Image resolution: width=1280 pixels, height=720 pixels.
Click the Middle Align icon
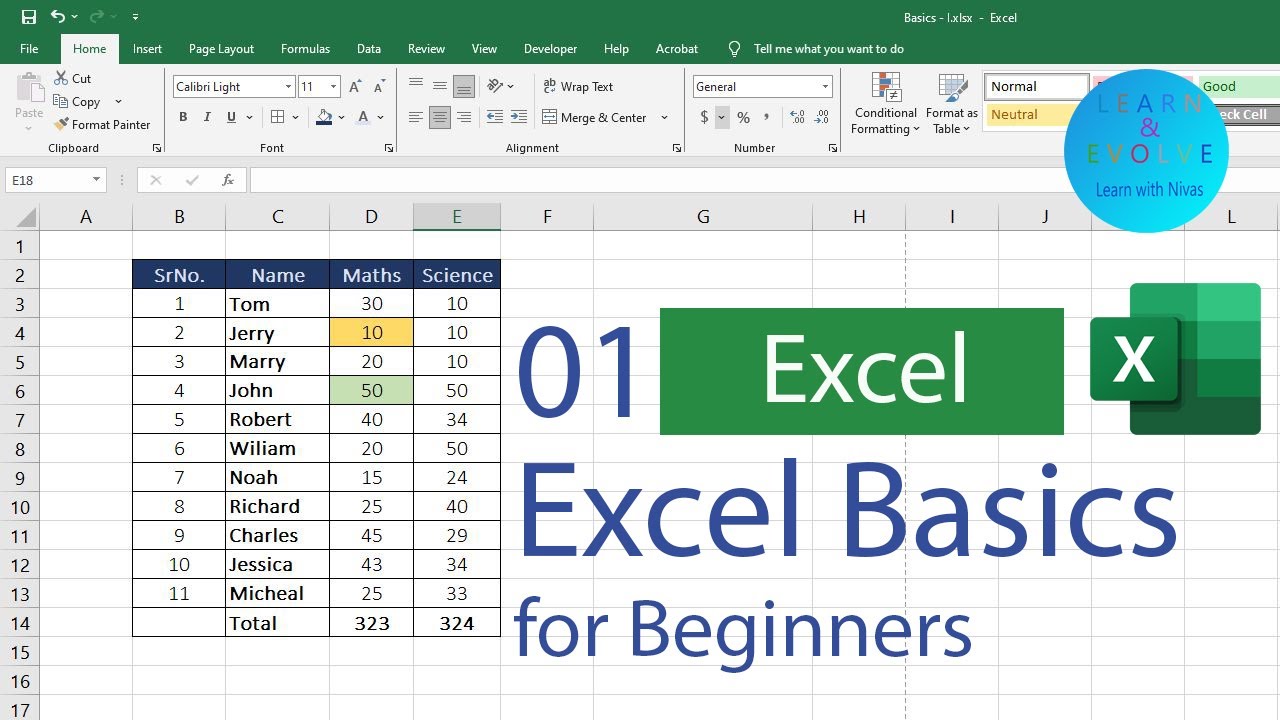click(x=440, y=87)
